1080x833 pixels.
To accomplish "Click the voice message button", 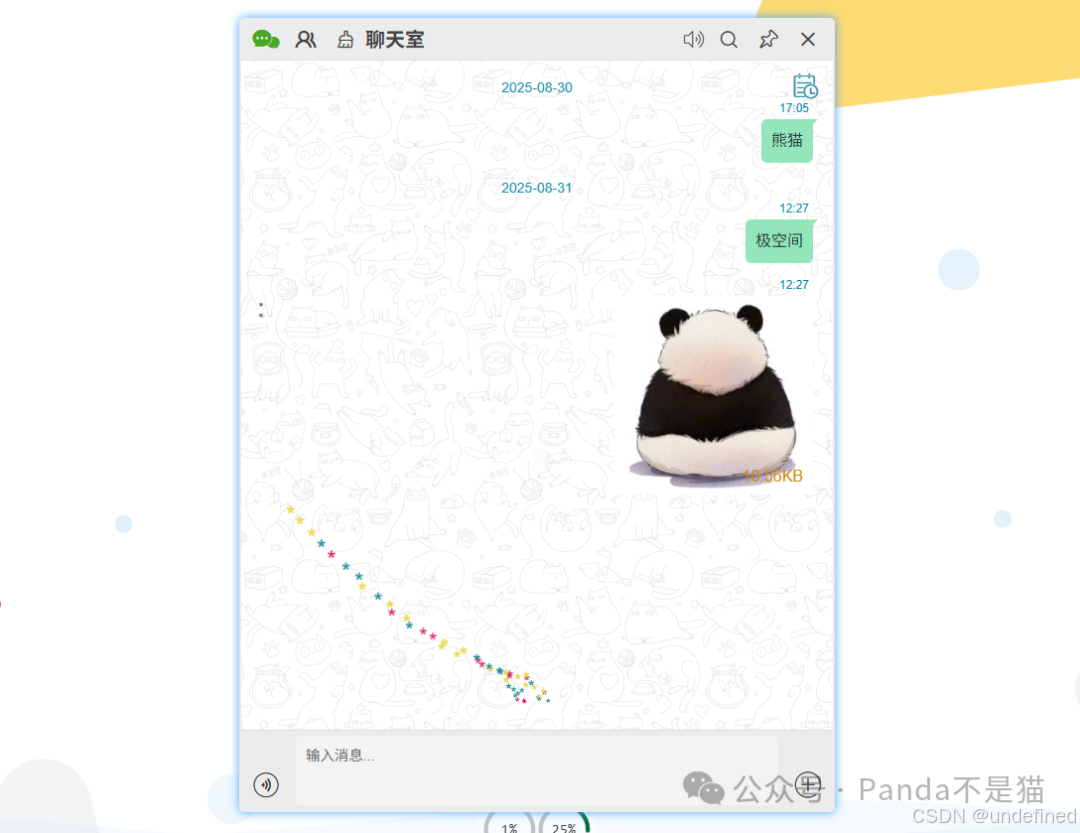I will (x=266, y=784).
